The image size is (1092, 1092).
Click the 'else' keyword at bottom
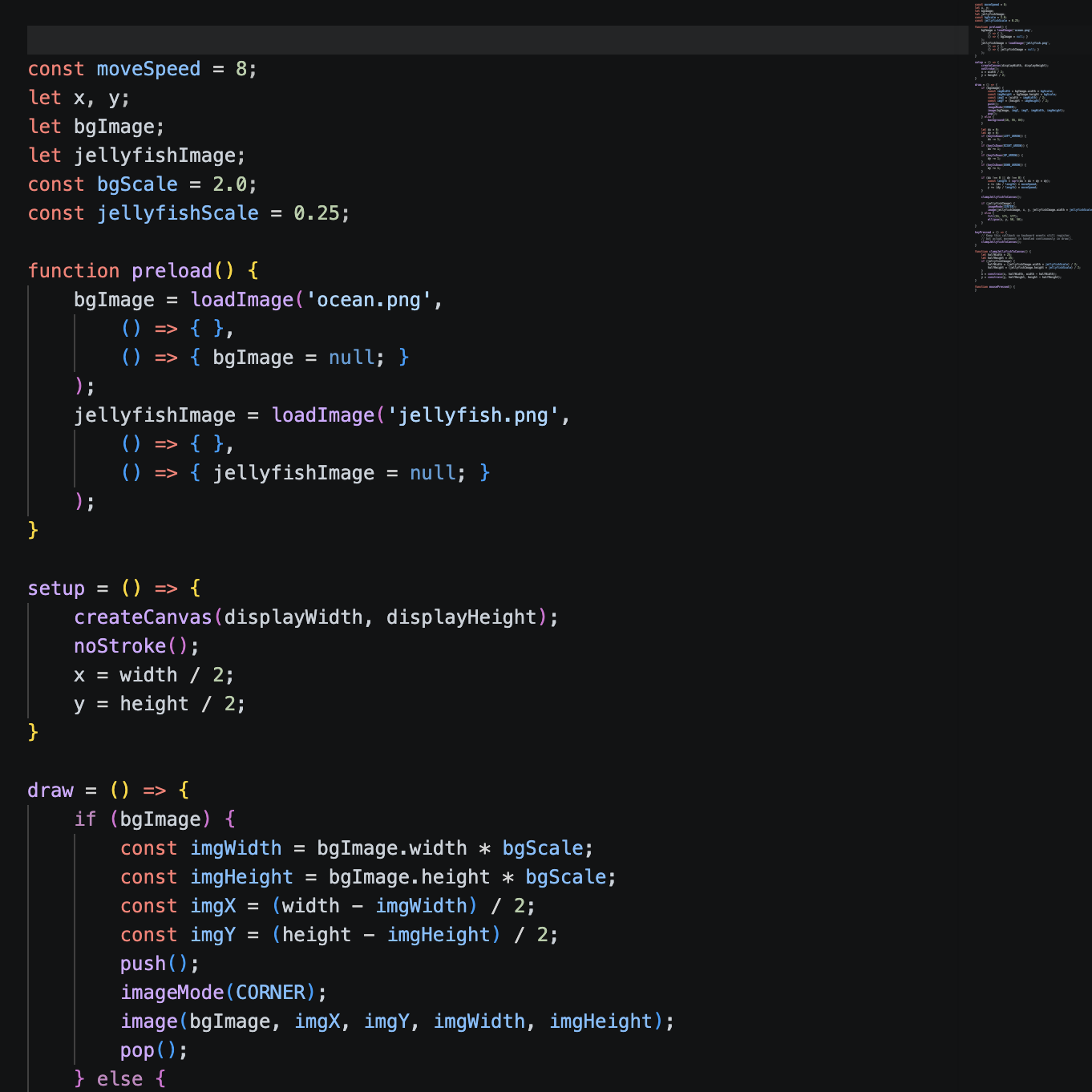pyautogui.click(x=119, y=1079)
